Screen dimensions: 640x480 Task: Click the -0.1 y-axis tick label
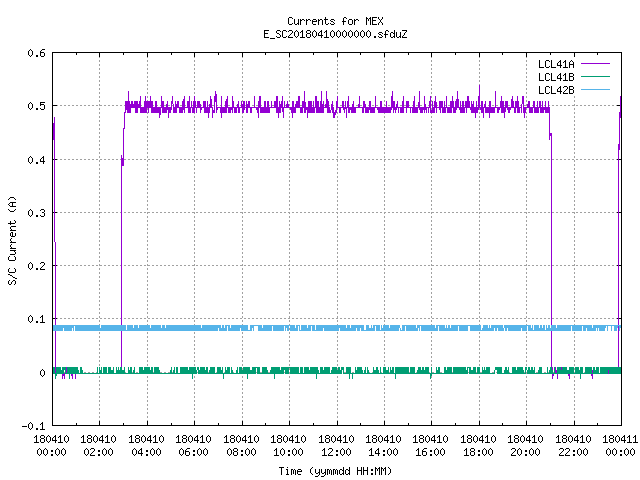tap(33, 426)
